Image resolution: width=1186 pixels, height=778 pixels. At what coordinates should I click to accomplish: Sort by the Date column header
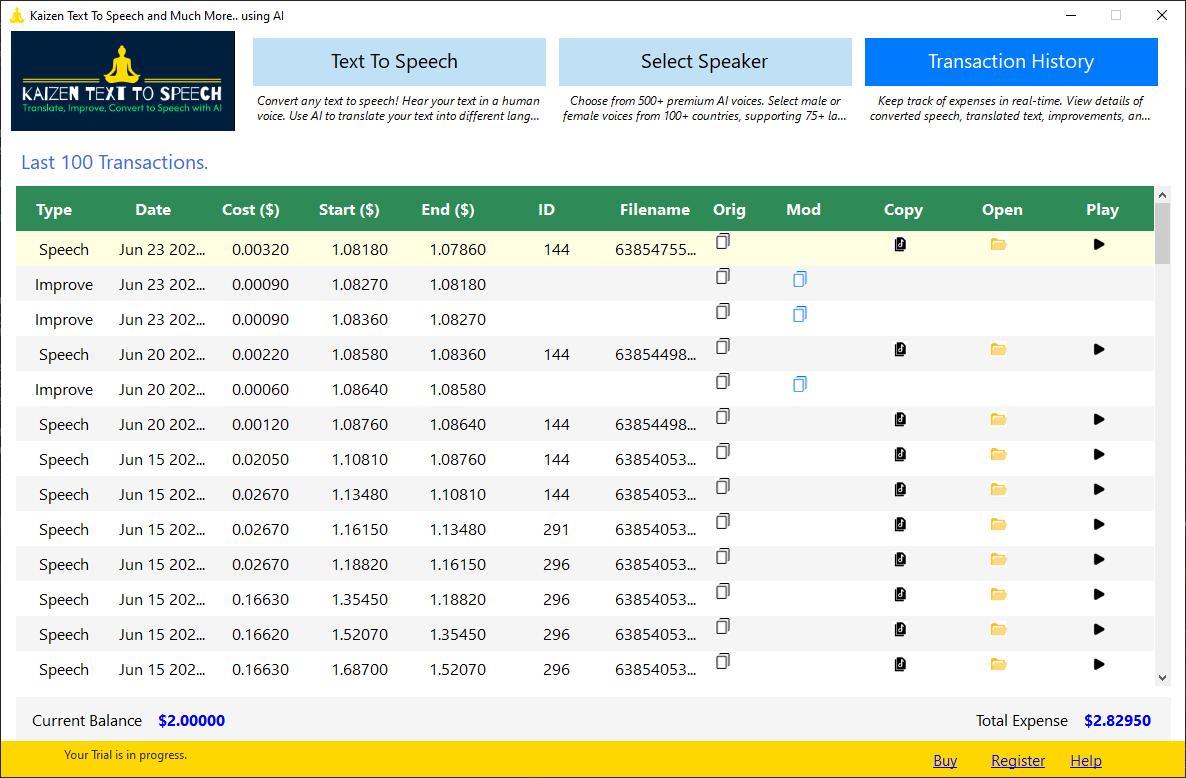pos(153,210)
